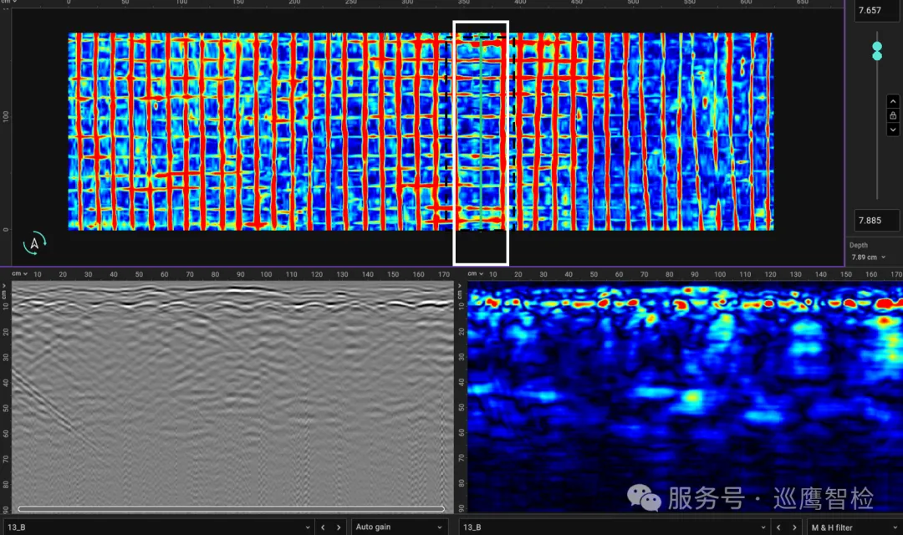Open the Auto gain dropdown
Viewport: 904px width, 536px height.
coord(397,527)
